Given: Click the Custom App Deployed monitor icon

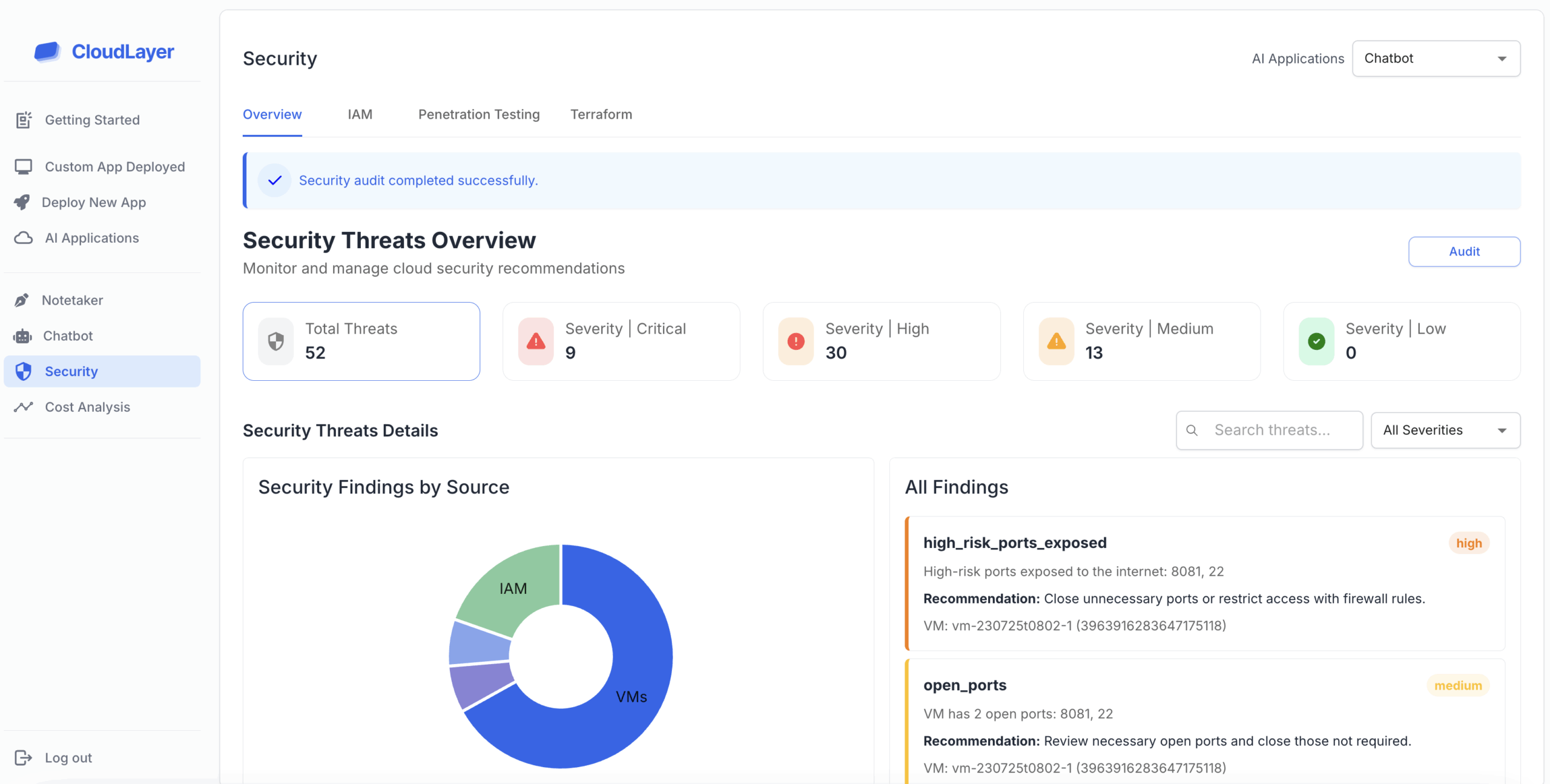Looking at the screenshot, I should [x=24, y=166].
